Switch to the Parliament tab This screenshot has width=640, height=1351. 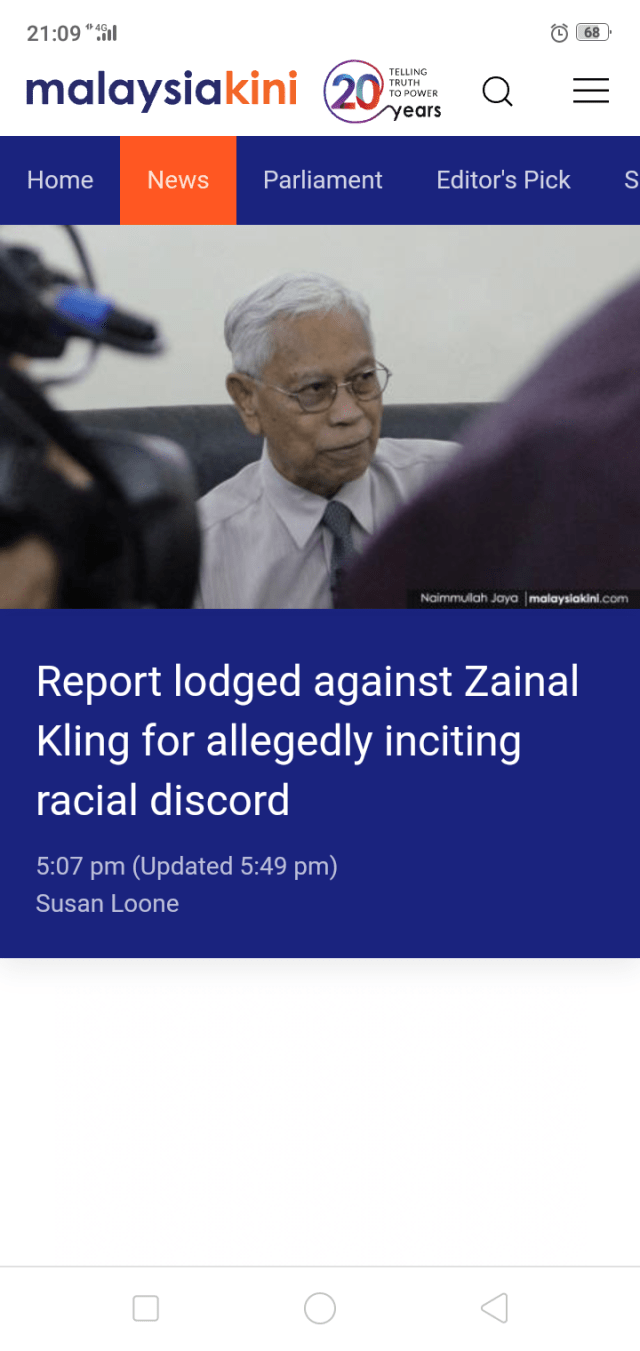(323, 180)
